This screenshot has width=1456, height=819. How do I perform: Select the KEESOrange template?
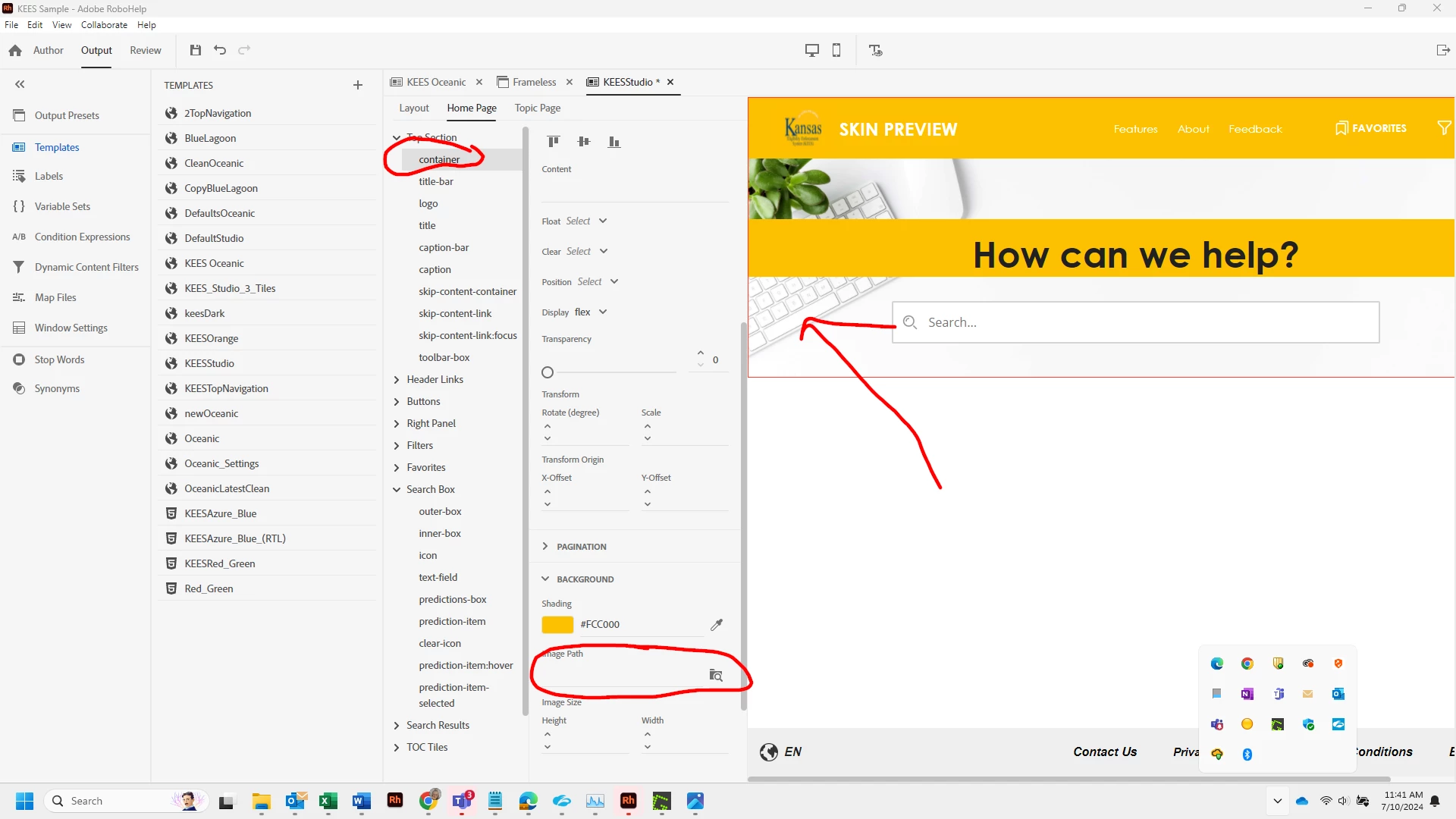click(x=211, y=338)
